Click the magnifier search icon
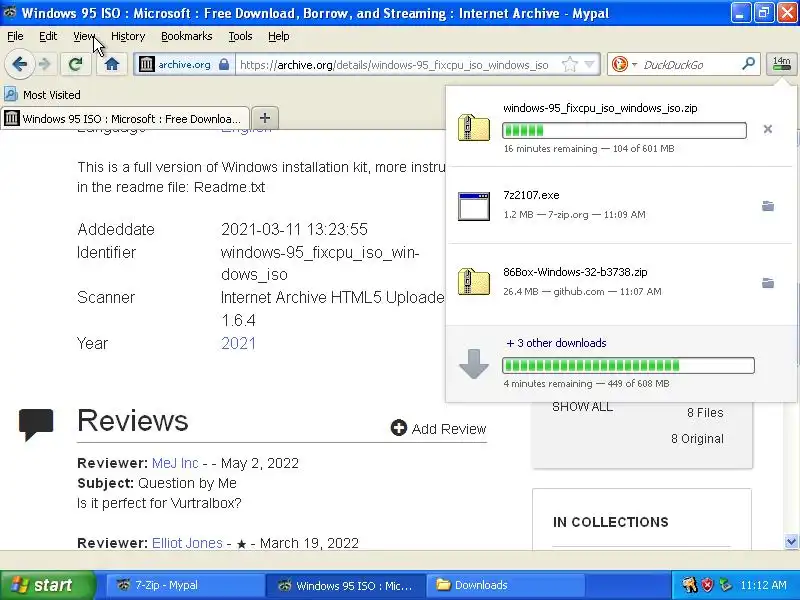 (748, 64)
